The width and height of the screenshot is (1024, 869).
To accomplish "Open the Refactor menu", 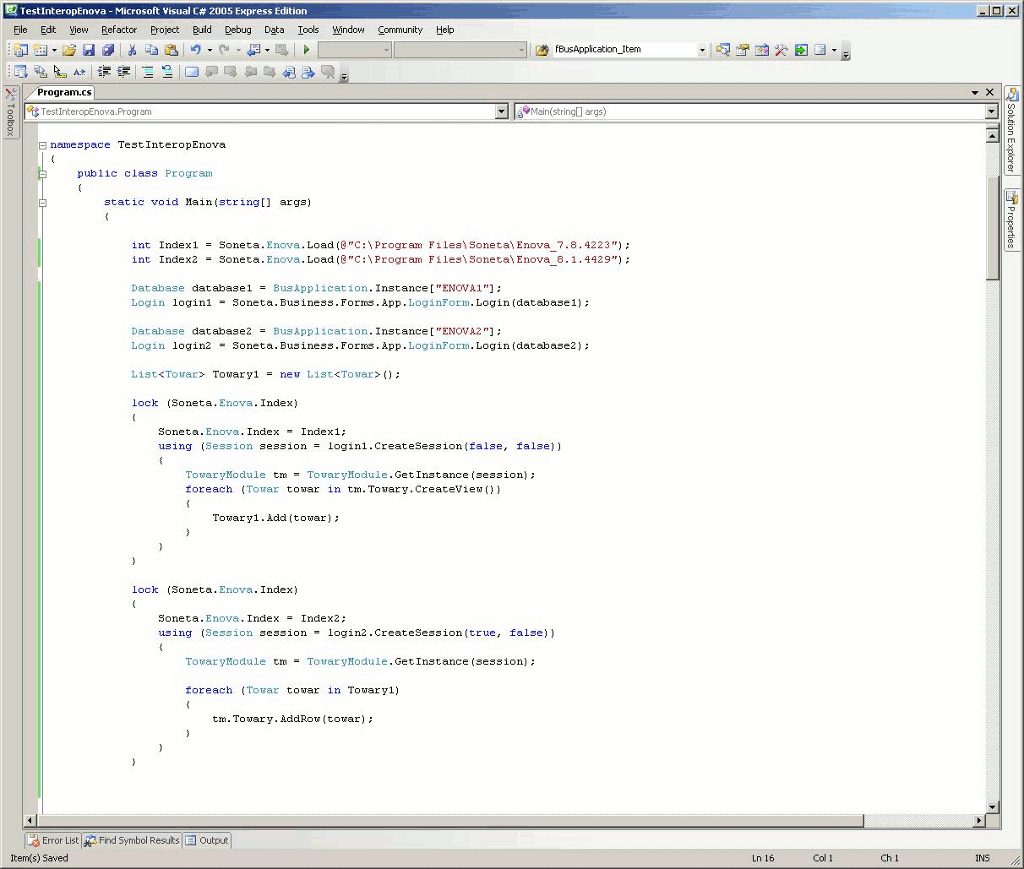I will pos(119,29).
